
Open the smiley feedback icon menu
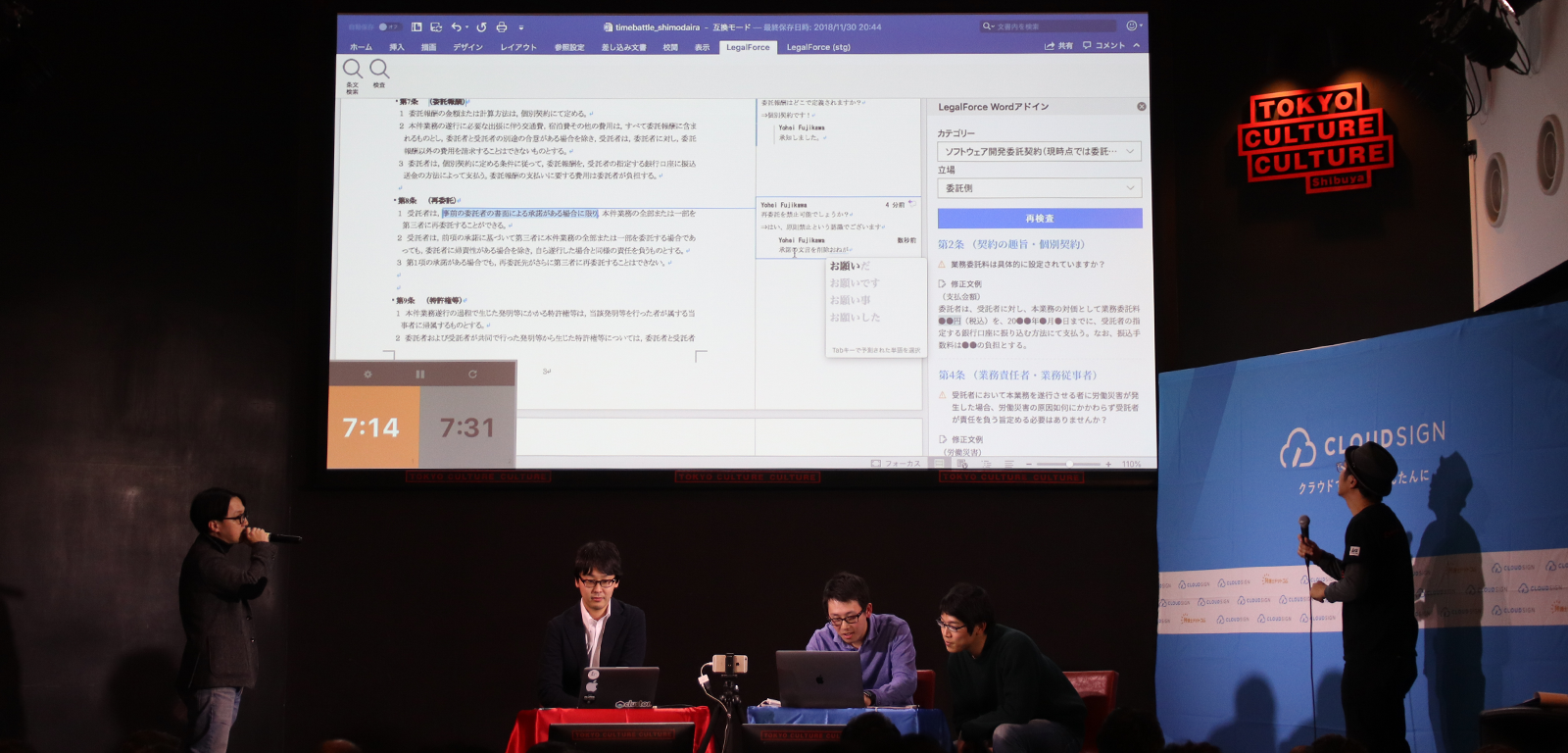coord(1132,25)
